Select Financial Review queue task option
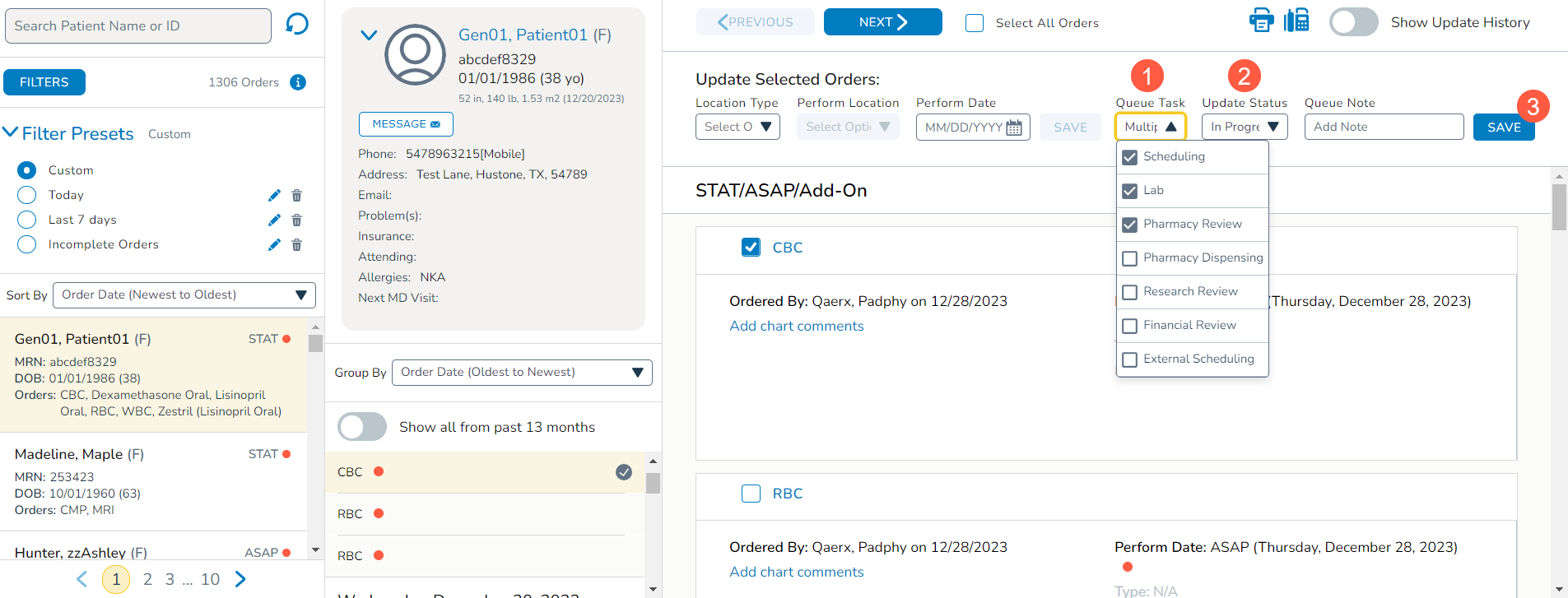This screenshot has height=598, width=1568. pyautogui.click(x=1130, y=326)
